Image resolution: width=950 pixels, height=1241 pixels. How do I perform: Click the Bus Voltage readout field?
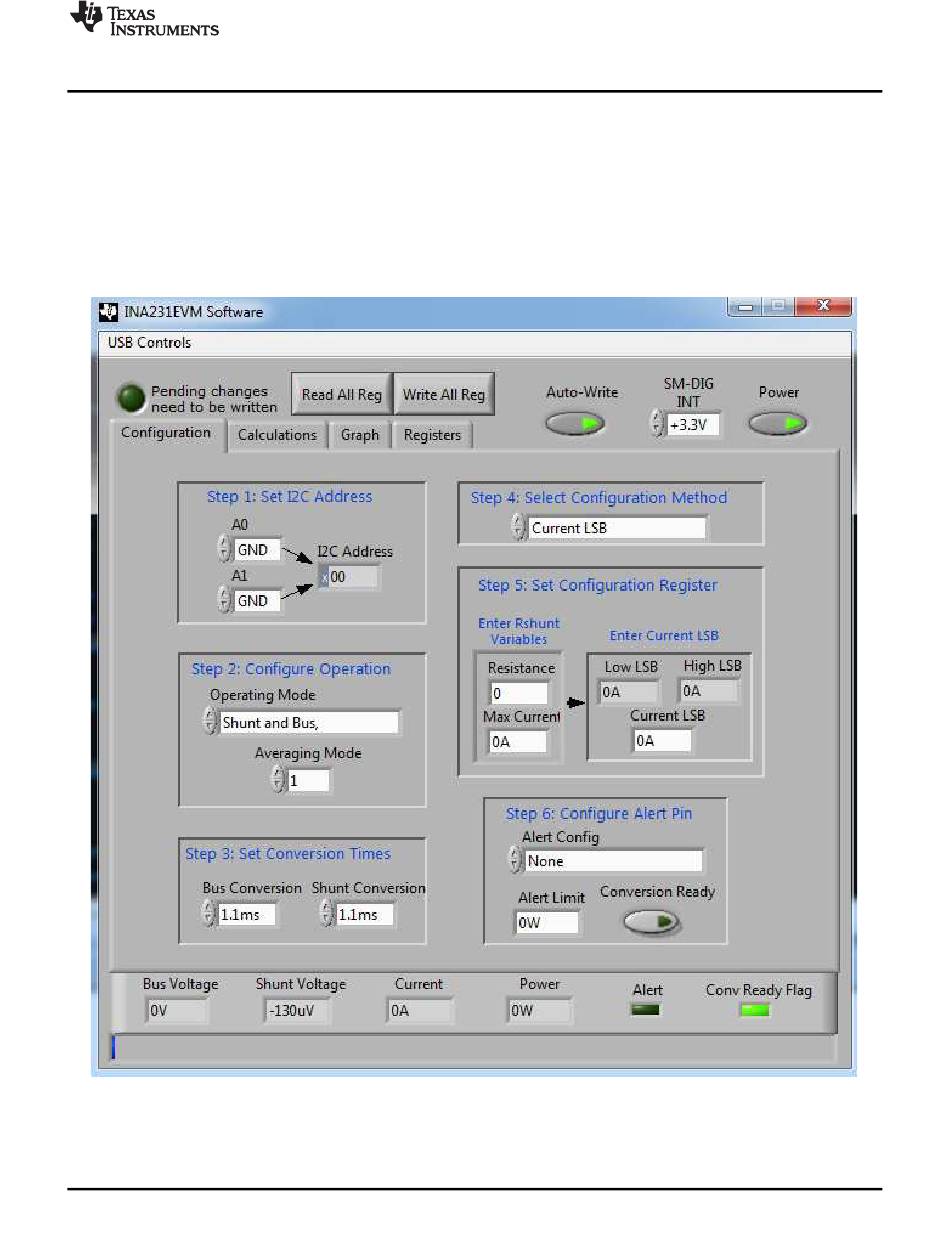coord(177,1011)
